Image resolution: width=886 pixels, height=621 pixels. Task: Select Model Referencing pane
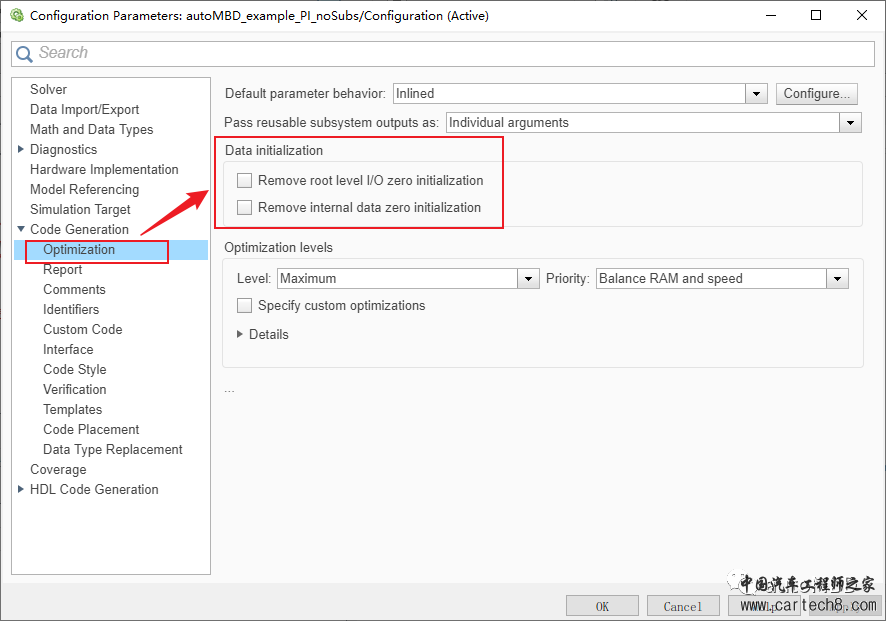pos(84,189)
